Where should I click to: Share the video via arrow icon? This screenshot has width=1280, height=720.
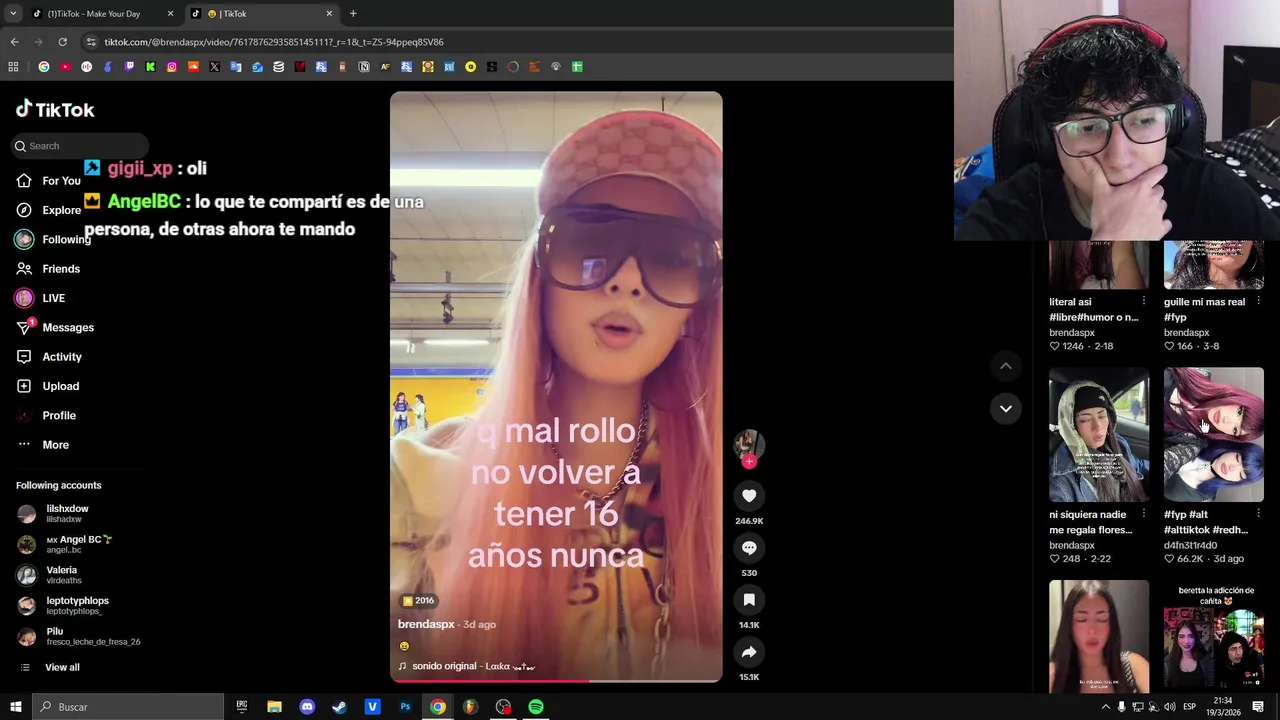point(749,652)
